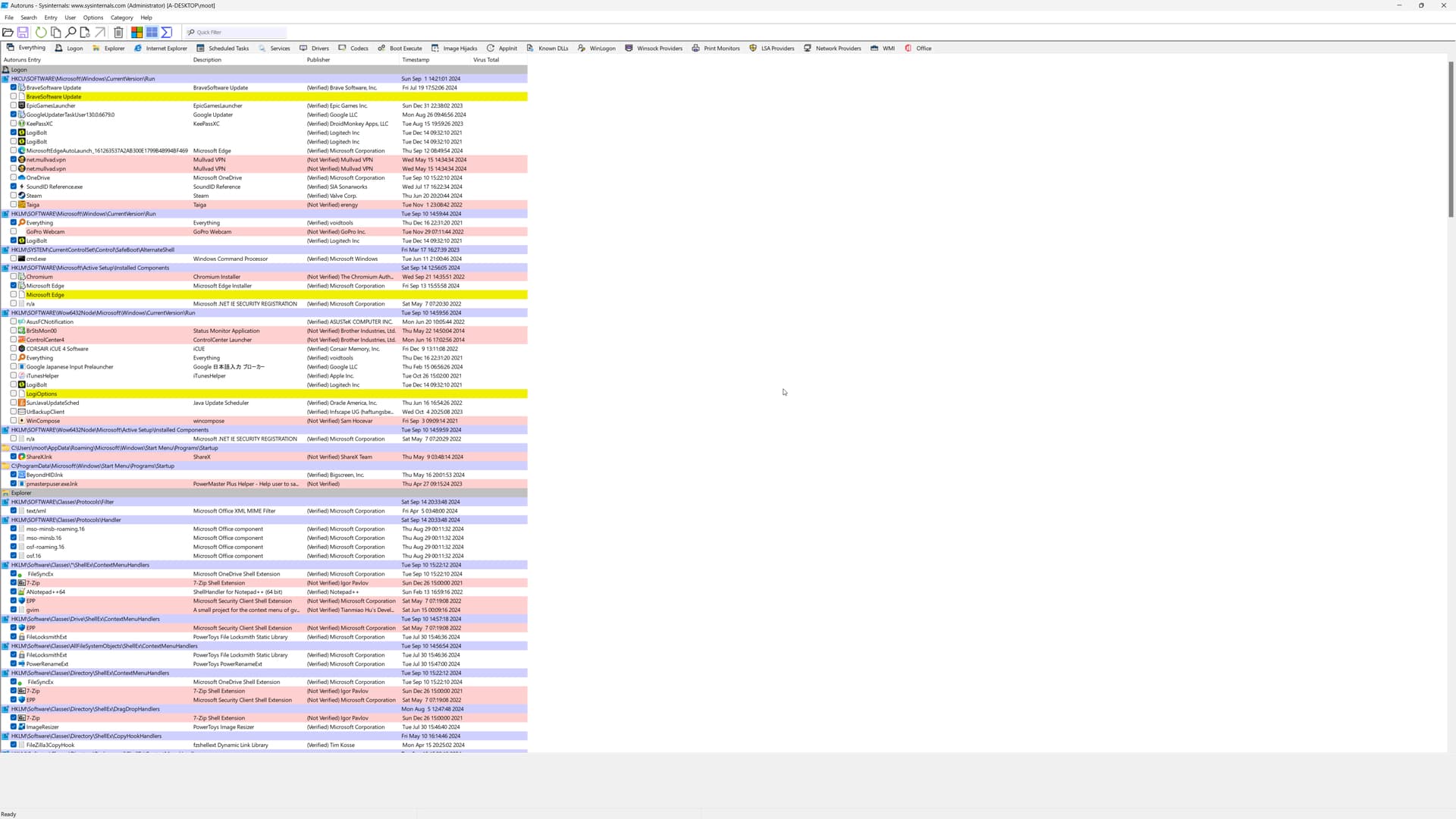This screenshot has height=819, width=1456.
Task: Sort by the Timestamp column header
Action: [416, 60]
